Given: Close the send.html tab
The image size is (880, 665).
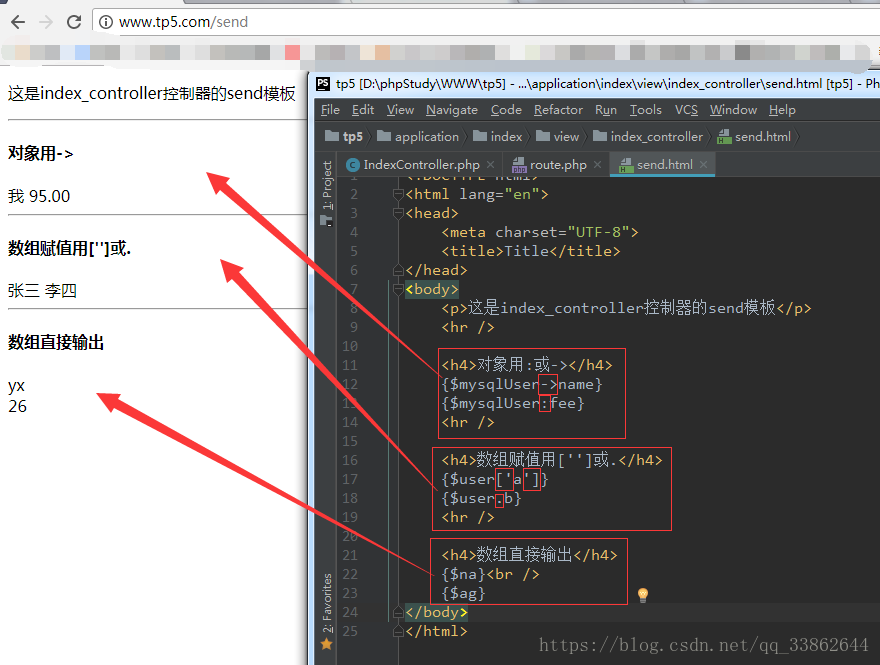Looking at the screenshot, I should click(x=703, y=164).
